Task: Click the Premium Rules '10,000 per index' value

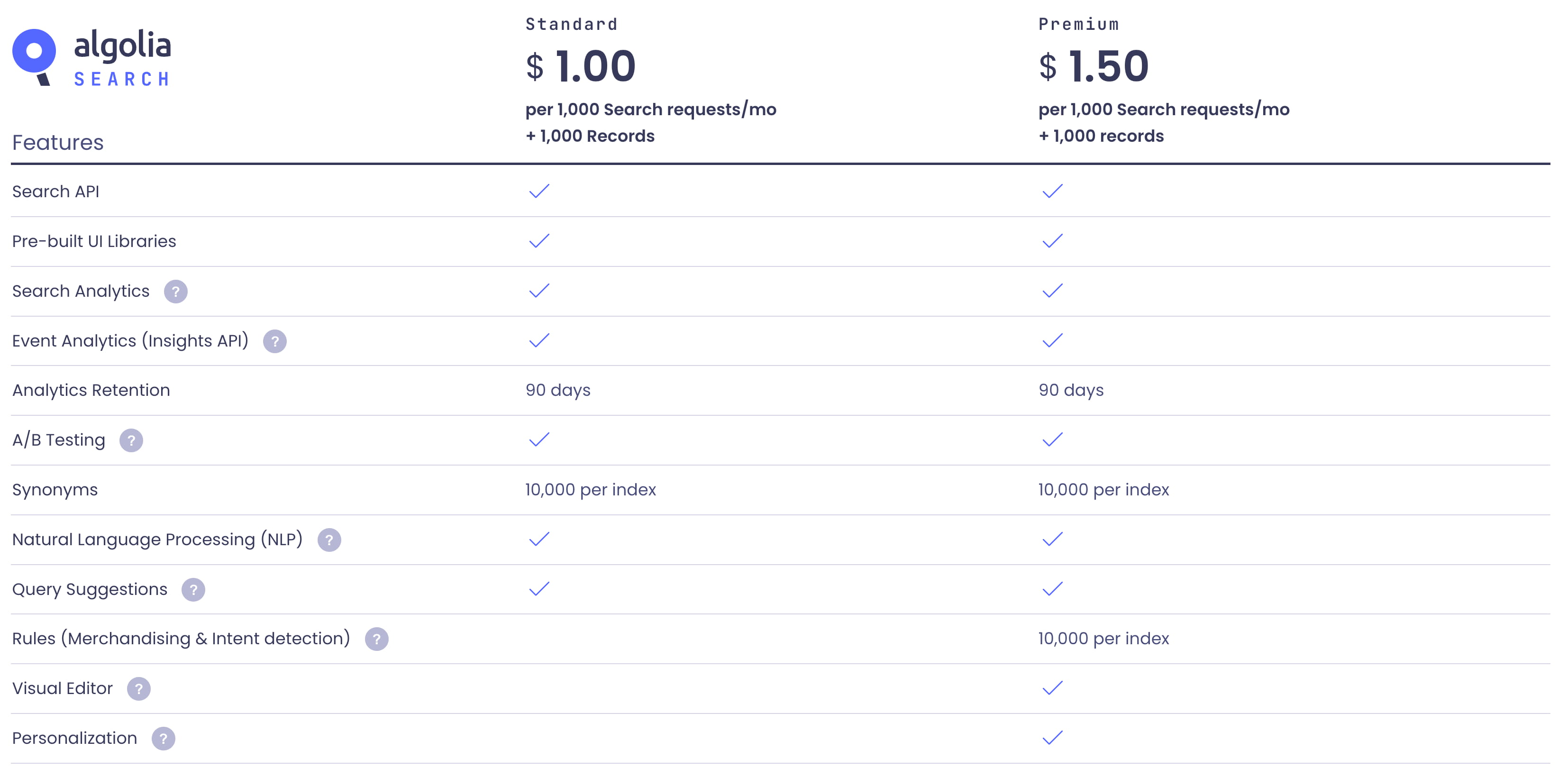Action: 1103,639
